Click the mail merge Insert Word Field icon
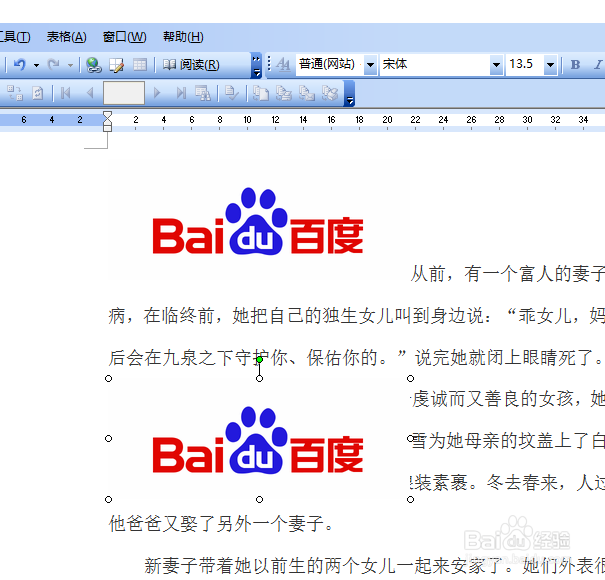The width and height of the screenshot is (605, 580). pyautogui.click(x=15, y=93)
